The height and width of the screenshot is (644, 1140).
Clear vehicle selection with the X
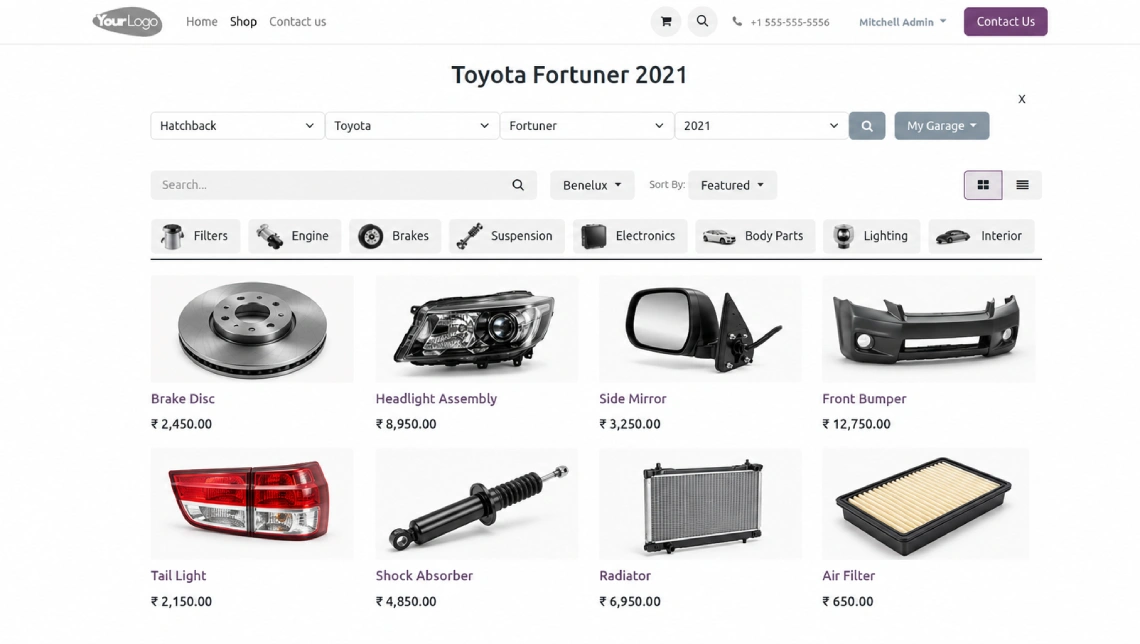pyautogui.click(x=1021, y=99)
